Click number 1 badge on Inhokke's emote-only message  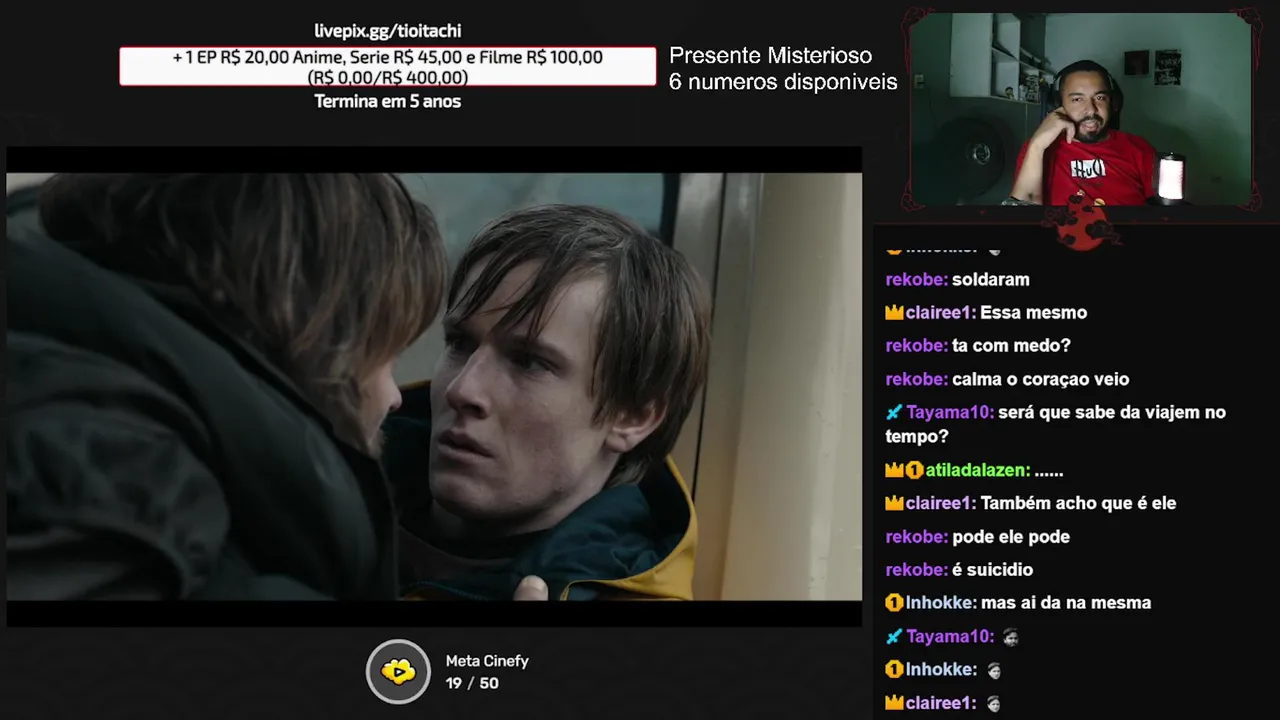pos(894,669)
